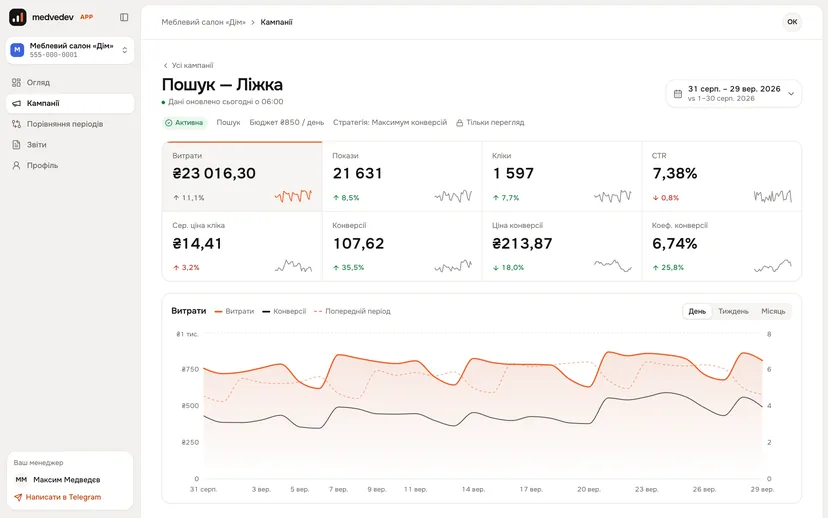Click the Активна status check icon
Screen dimensions: 828x518
(169, 123)
